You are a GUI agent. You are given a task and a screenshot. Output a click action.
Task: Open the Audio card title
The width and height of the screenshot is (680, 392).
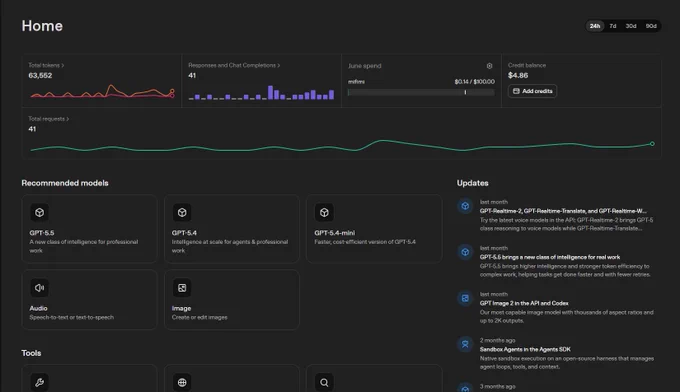click(x=38, y=308)
